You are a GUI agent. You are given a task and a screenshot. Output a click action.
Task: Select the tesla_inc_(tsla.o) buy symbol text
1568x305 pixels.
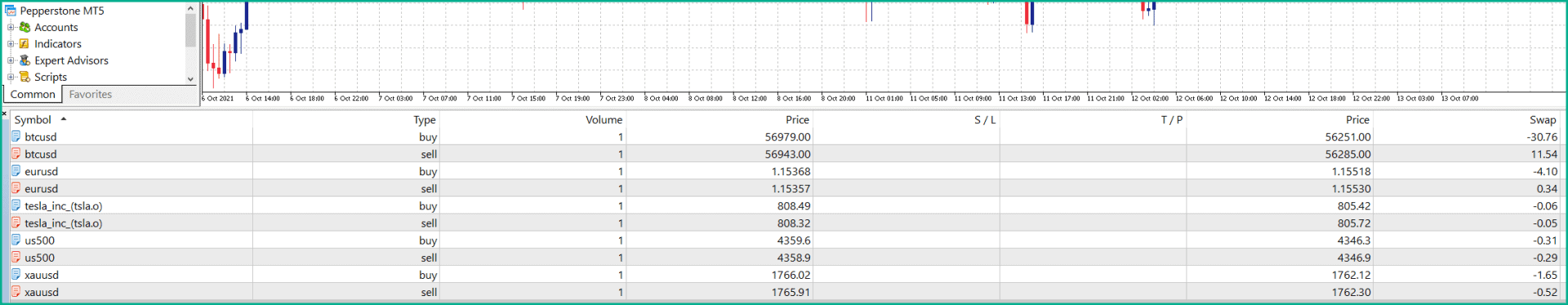(64, 206)
